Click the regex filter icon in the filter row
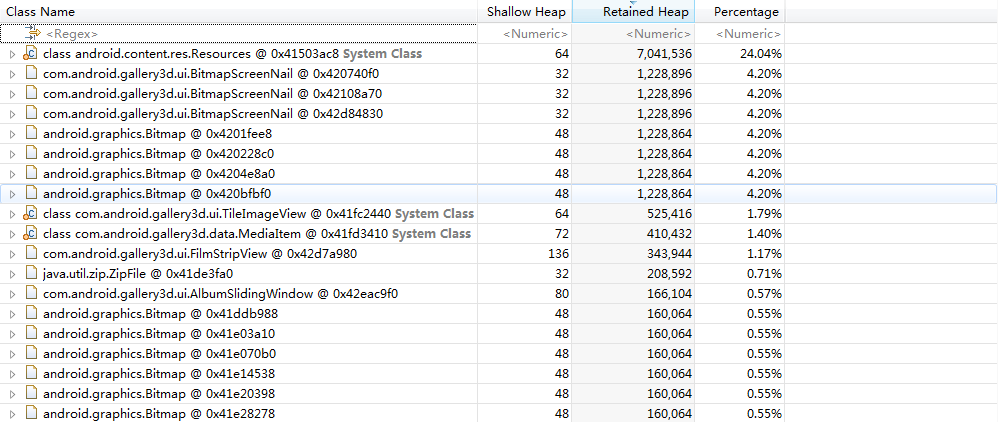This screenshot has height=422, width=998. (32, 33)
